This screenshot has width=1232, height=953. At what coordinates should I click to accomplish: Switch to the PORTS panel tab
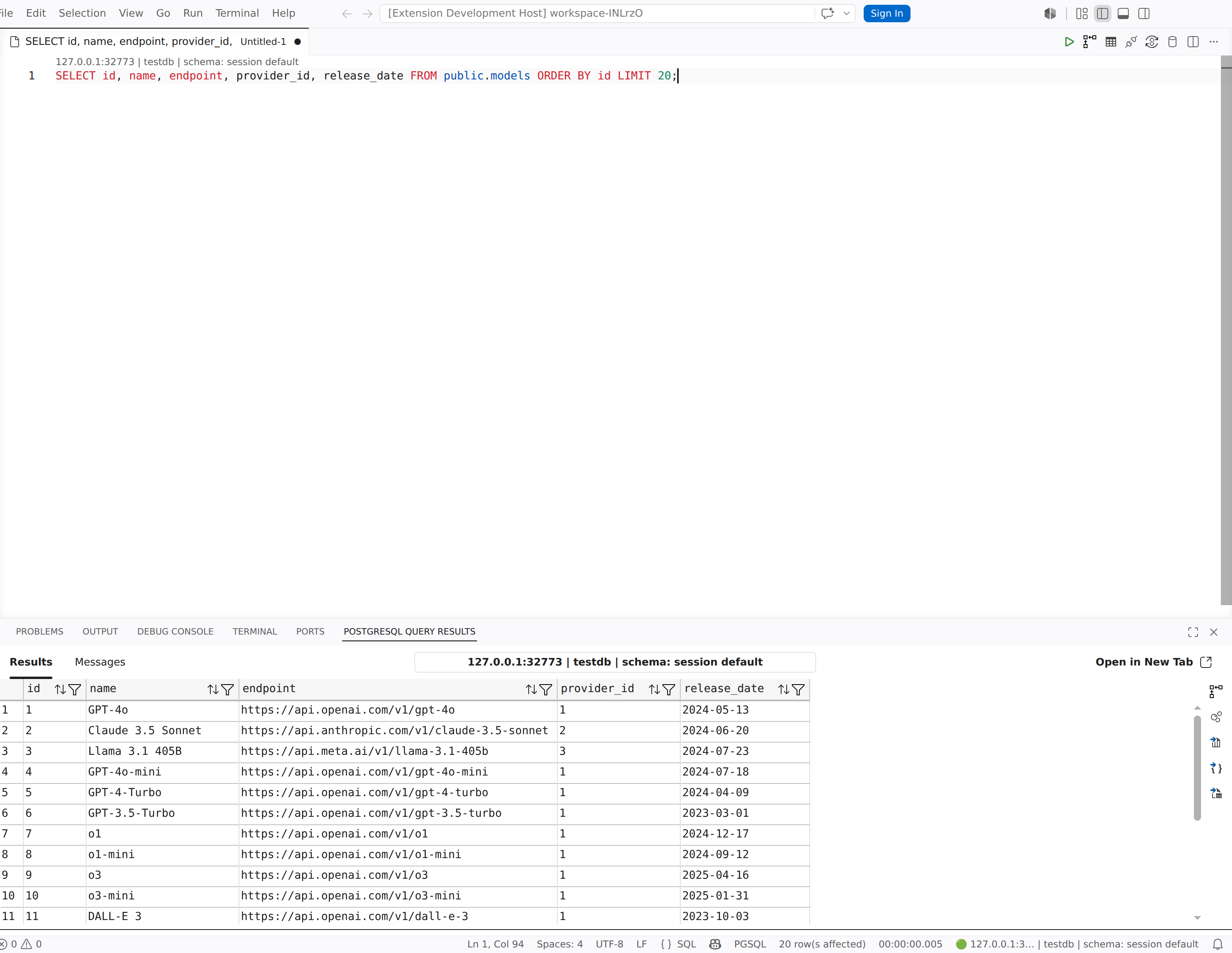pyautogui.click(x=310, y=631)
